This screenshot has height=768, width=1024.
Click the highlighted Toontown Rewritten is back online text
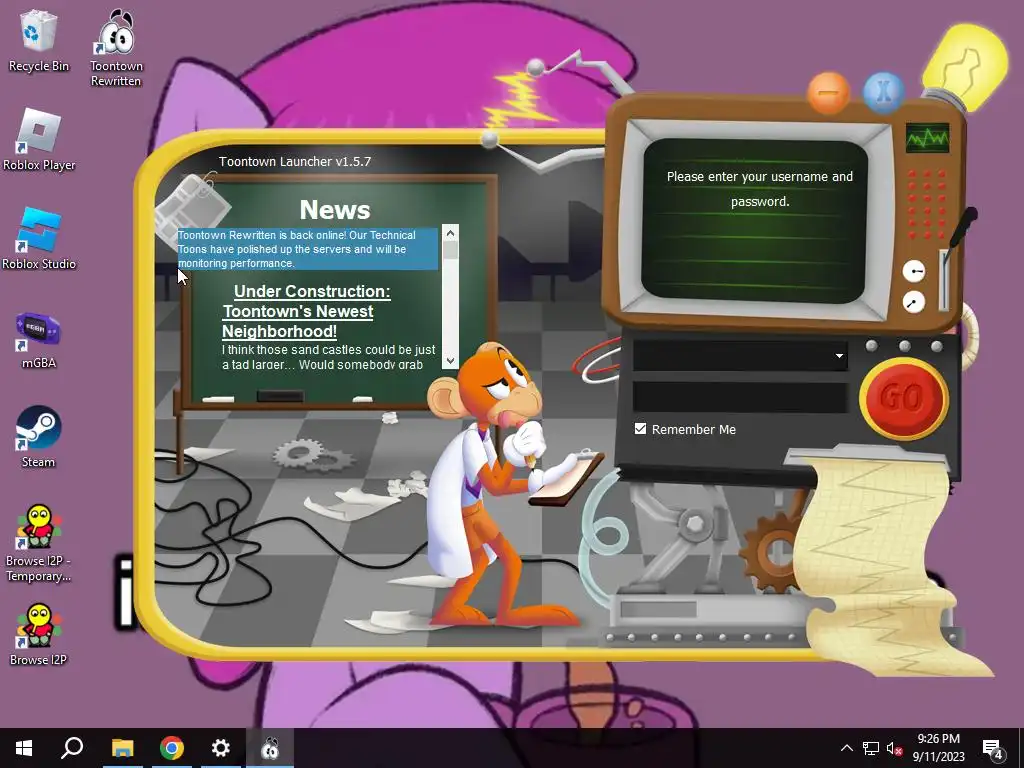tap(307, 249)
